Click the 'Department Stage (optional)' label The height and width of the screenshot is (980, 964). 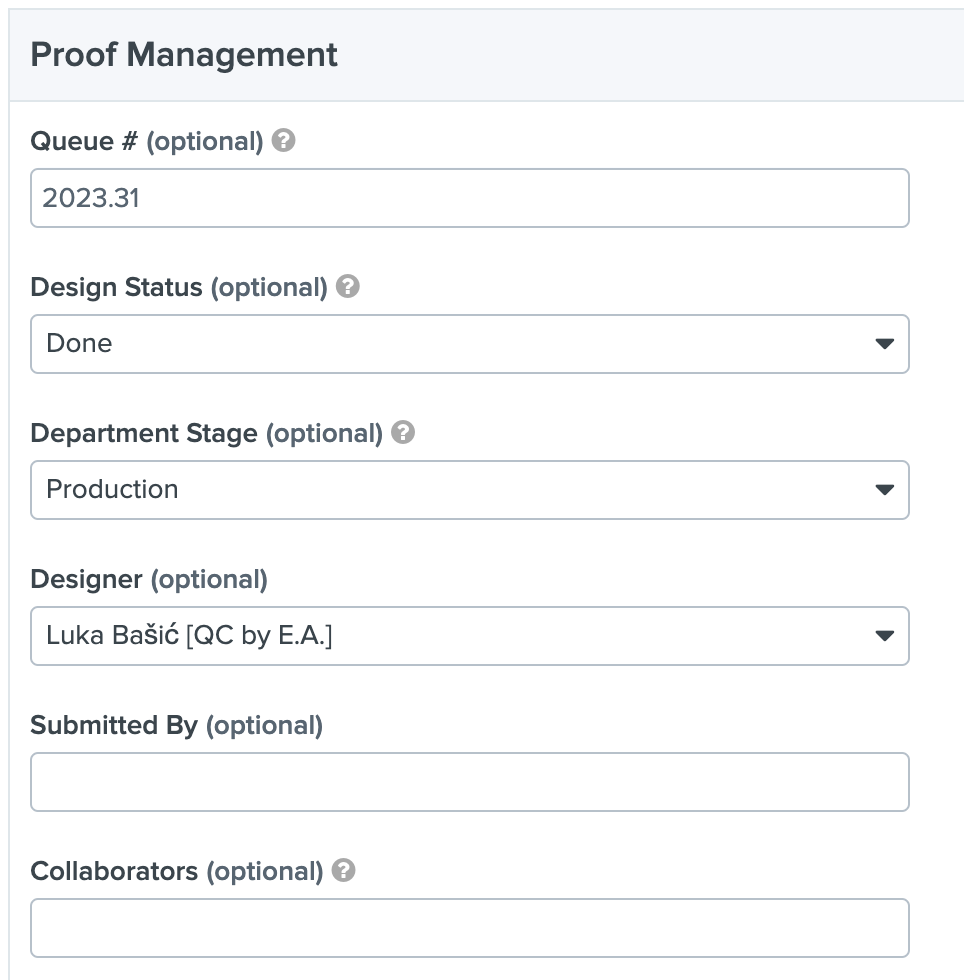(x=206, y=433)
